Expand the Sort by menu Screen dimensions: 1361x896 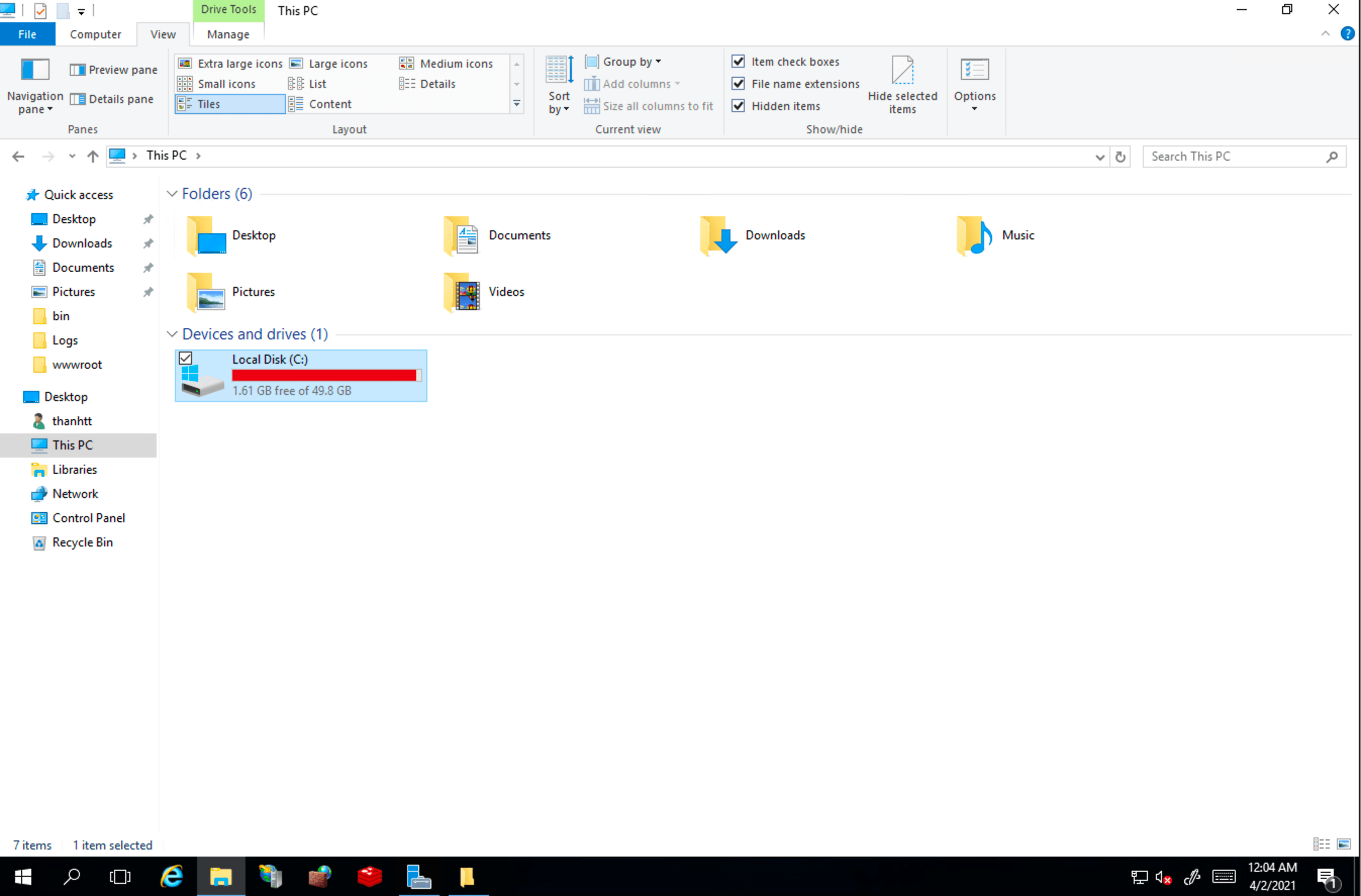point(559,103)
